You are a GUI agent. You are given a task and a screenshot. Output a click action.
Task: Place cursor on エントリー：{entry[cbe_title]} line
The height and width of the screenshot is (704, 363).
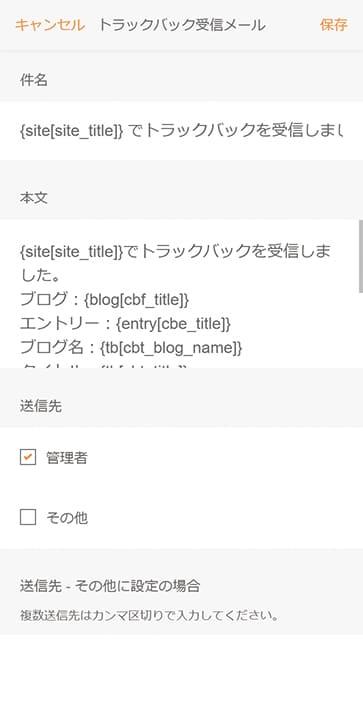click(125, 324)
